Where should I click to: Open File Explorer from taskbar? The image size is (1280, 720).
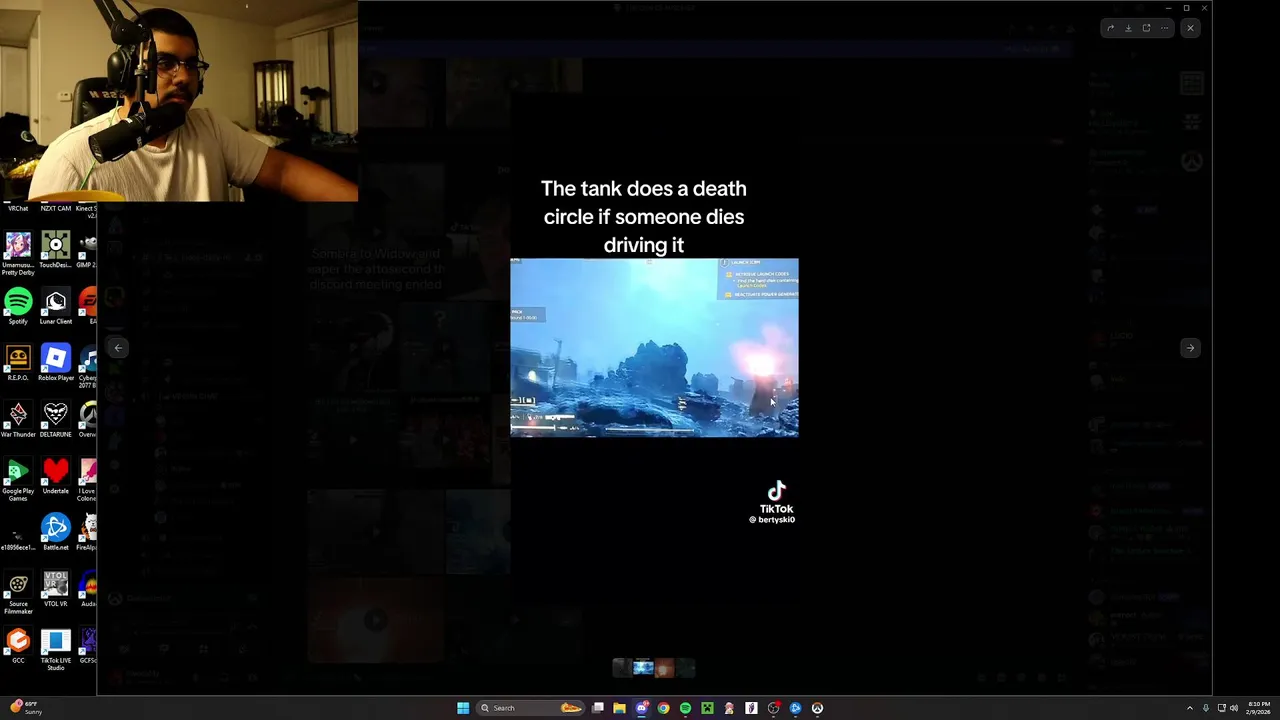pyautogui.click(x=620, y=708)
